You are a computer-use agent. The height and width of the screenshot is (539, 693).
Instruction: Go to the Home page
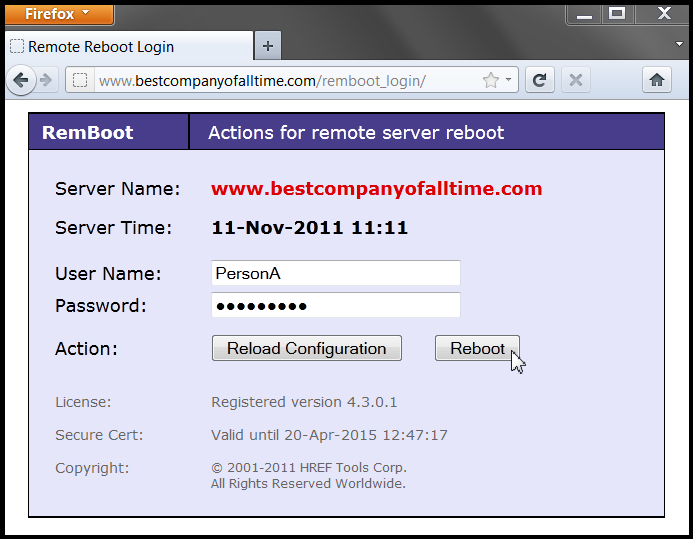tap(657, 81)
